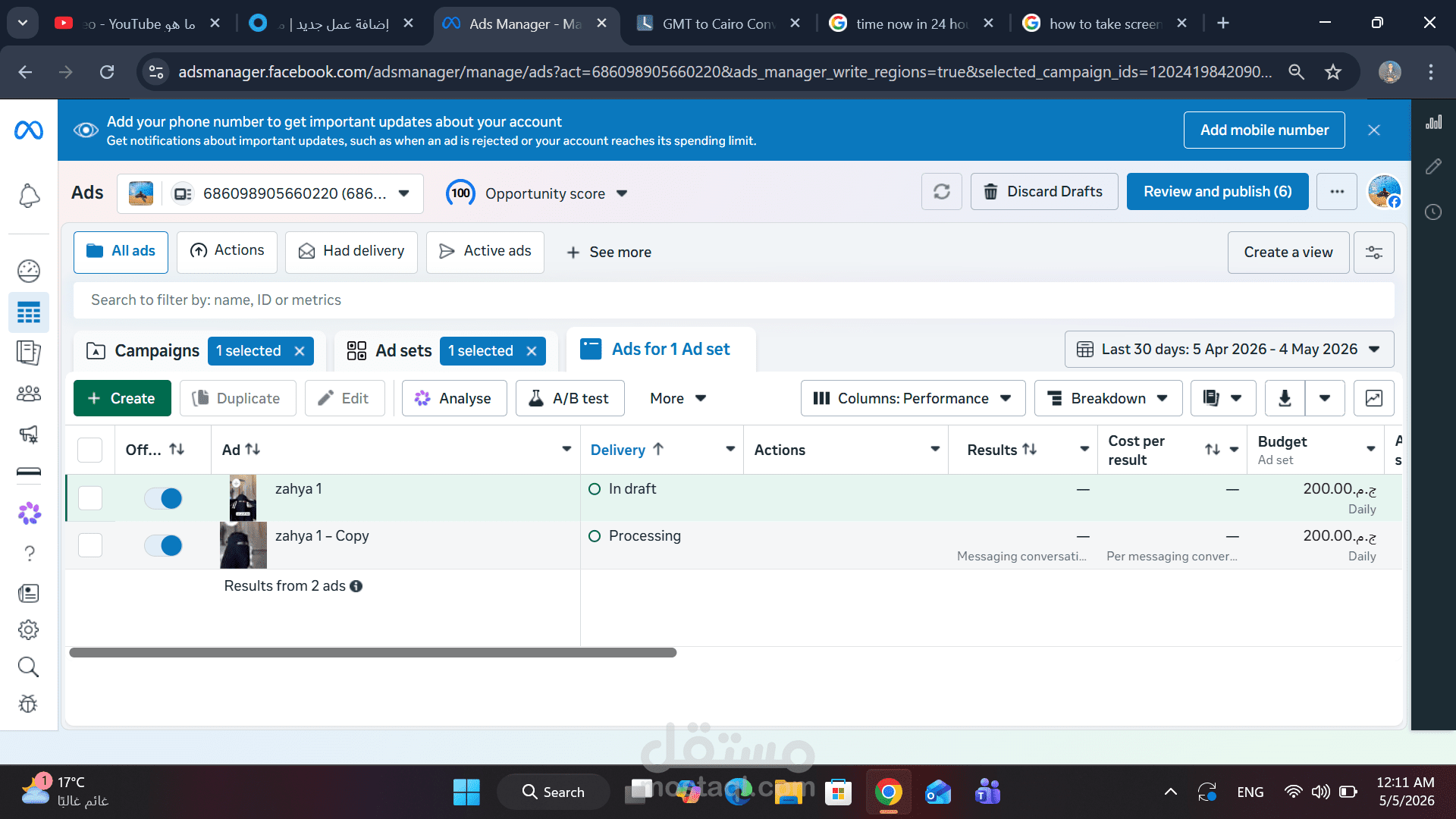Click Review and publish (6)

click(x=1217, y=192)
